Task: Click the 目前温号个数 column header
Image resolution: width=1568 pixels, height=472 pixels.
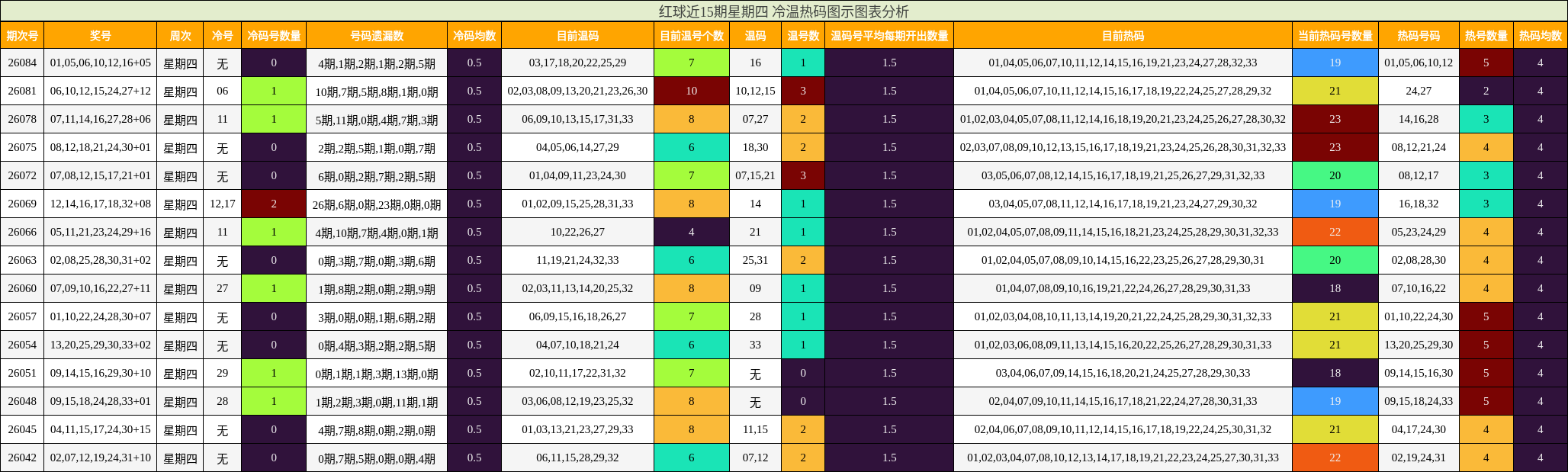Action: [692, 35]
